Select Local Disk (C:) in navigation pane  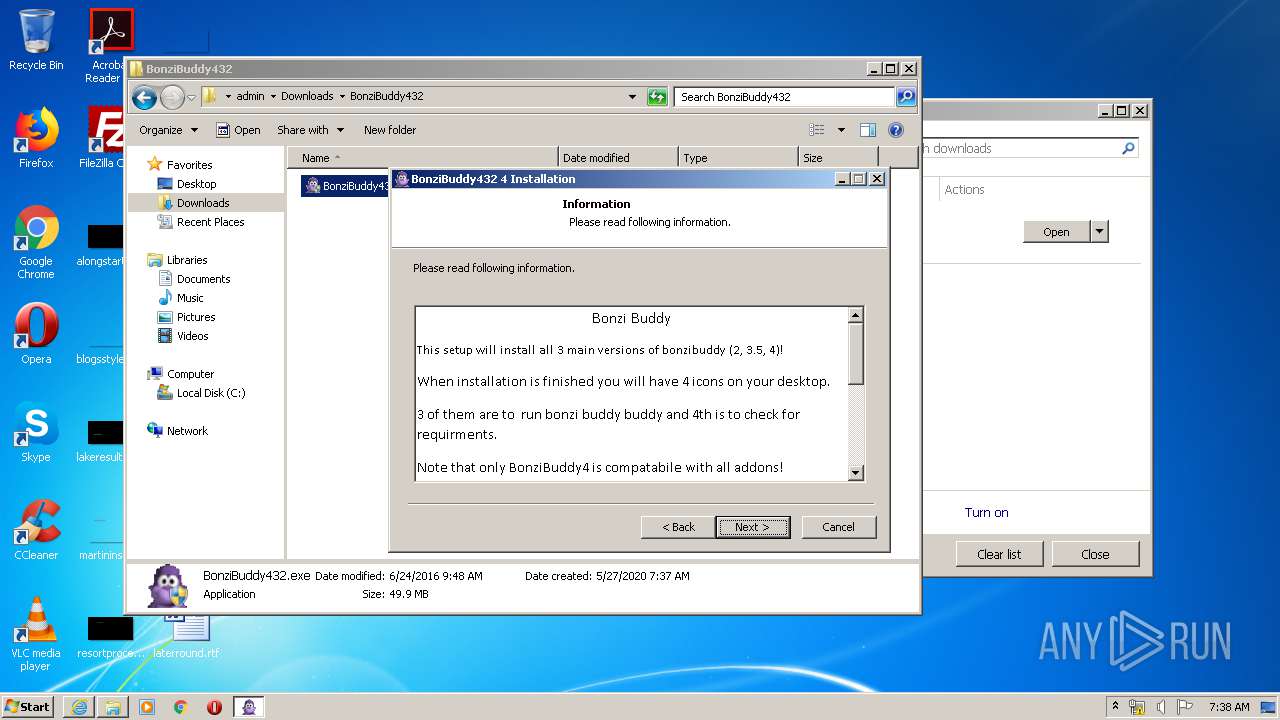point(211,393)
